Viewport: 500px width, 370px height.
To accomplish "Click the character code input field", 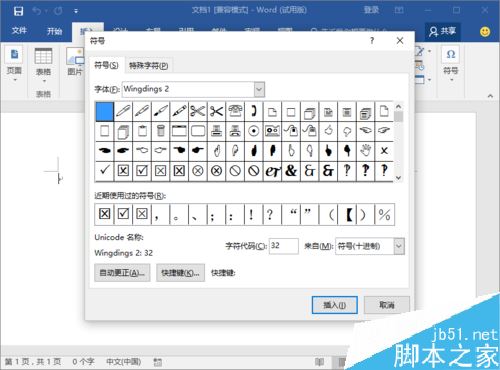I will [283, 246].
